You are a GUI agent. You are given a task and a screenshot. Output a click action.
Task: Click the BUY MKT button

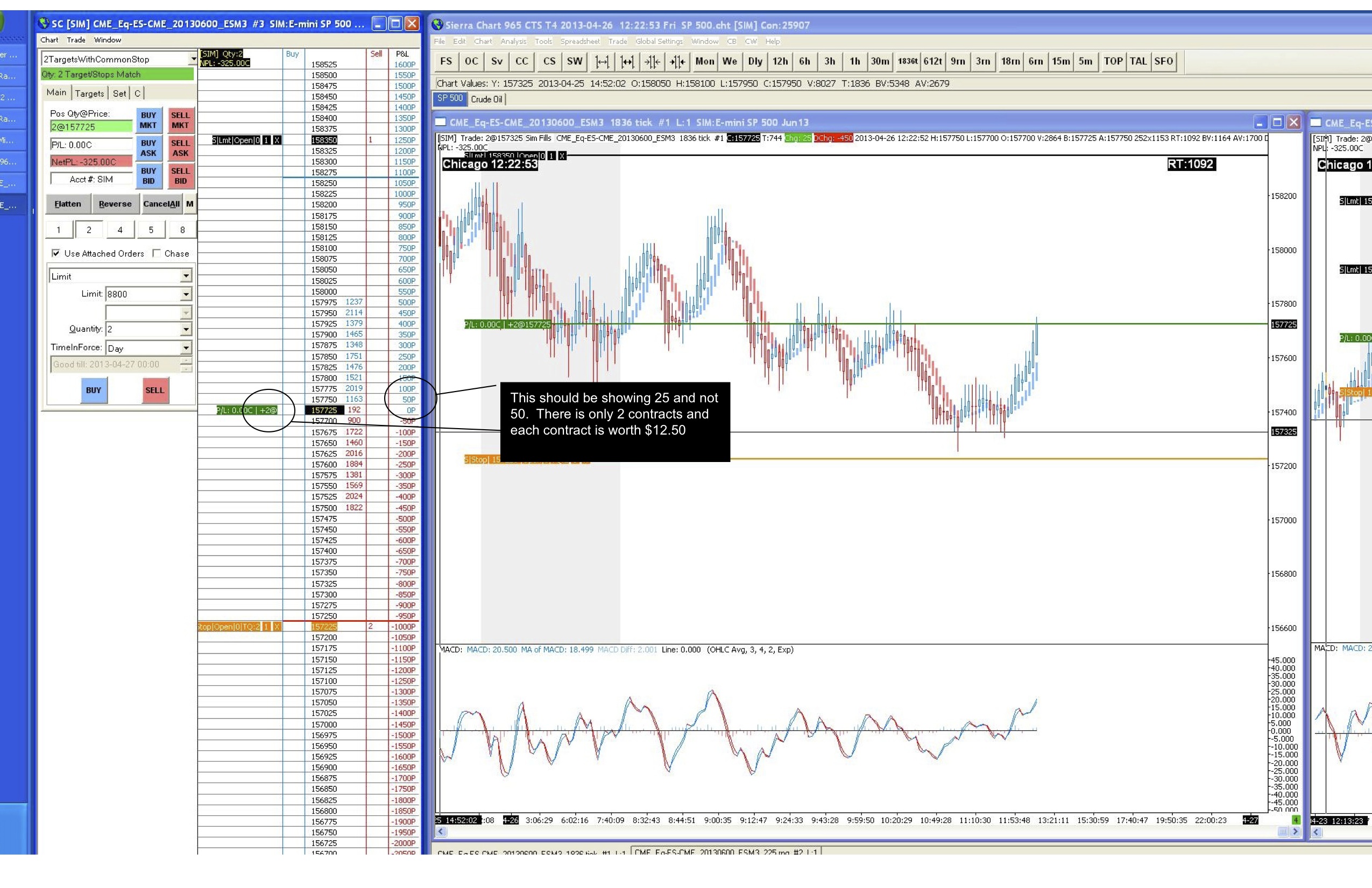click(x=148, y=120)
